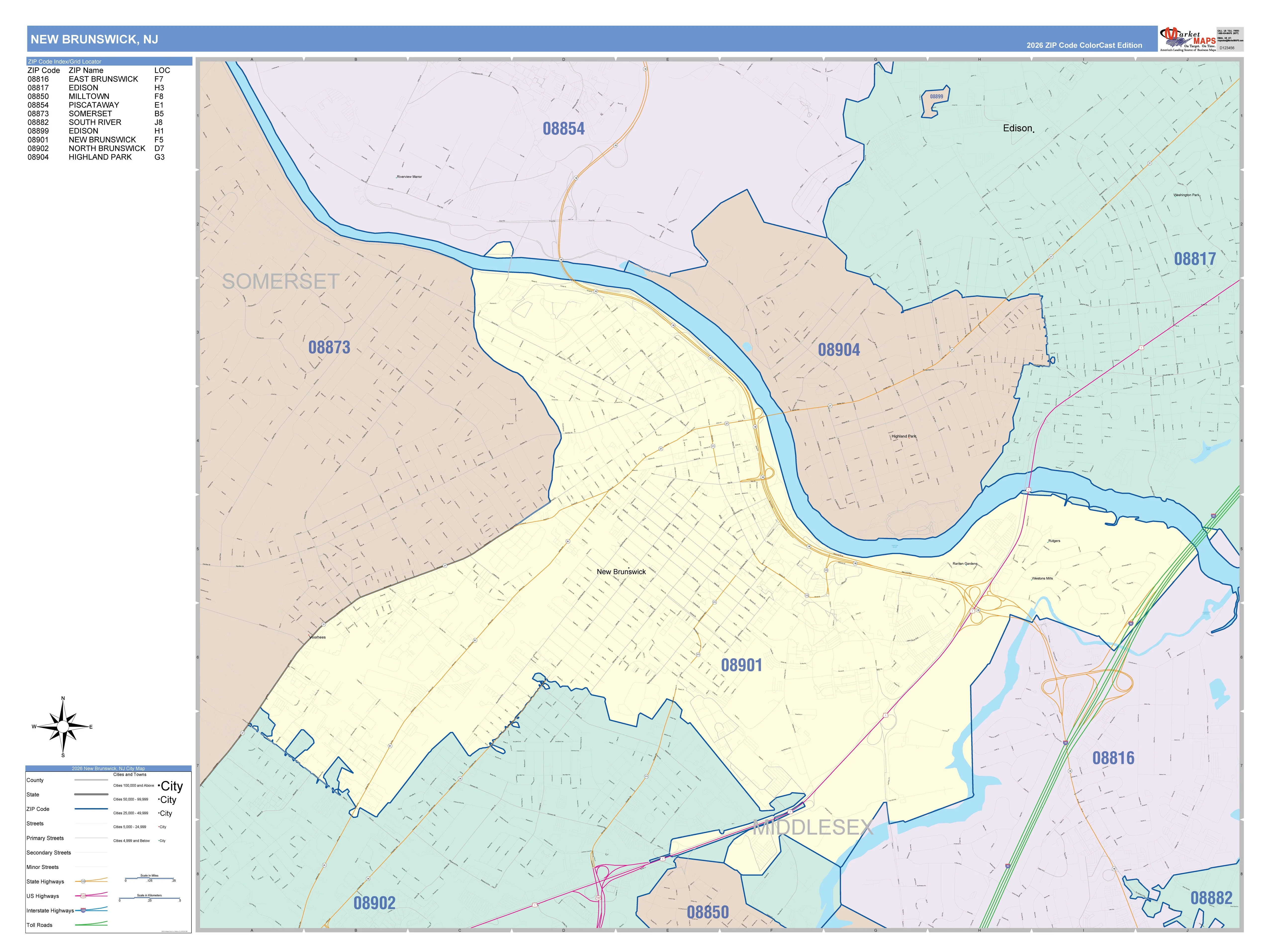Click the MarketMAPS logo
This screenshot has width=1263, height=952.
click(x=1188, y=39)
